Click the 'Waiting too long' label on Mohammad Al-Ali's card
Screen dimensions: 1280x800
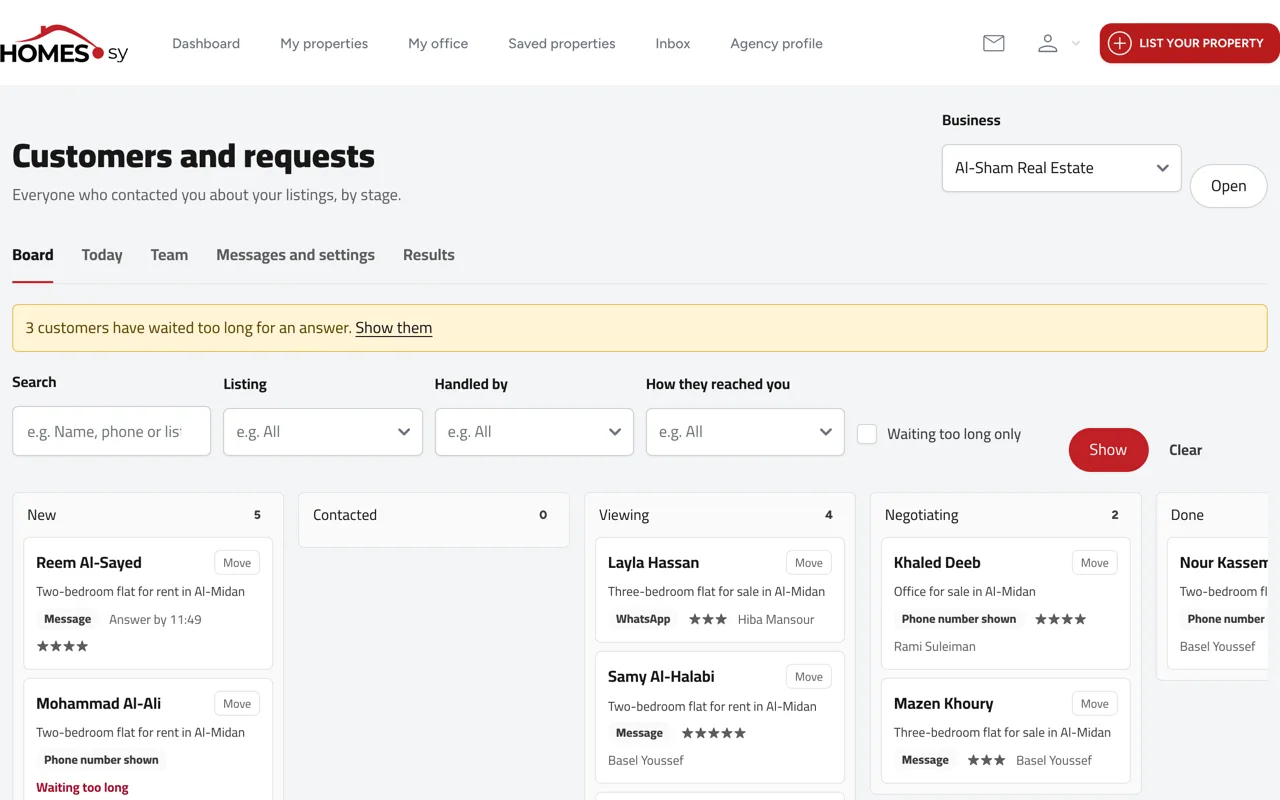(x=82, y=788)
